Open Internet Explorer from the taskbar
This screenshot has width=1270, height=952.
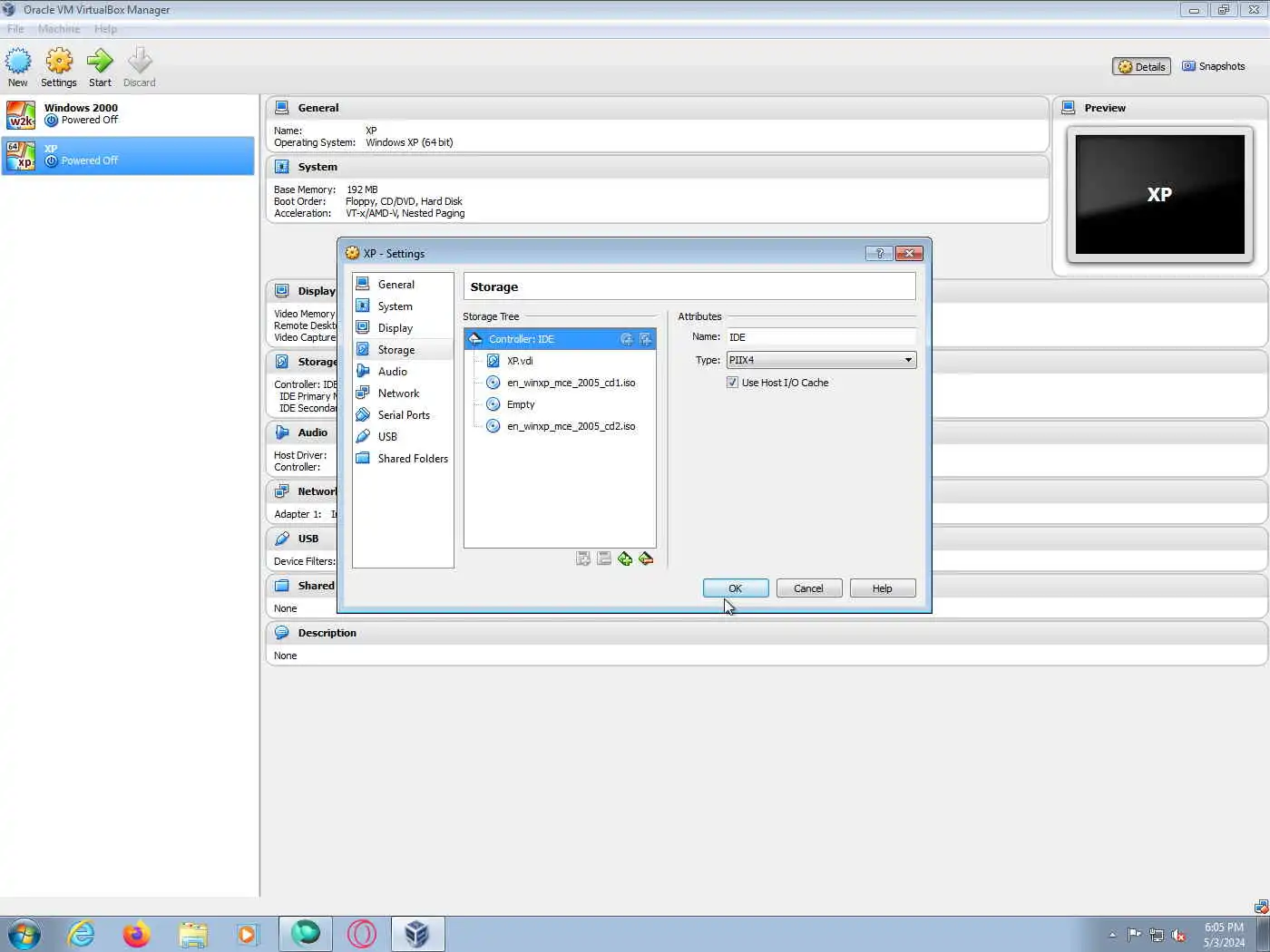82,934
